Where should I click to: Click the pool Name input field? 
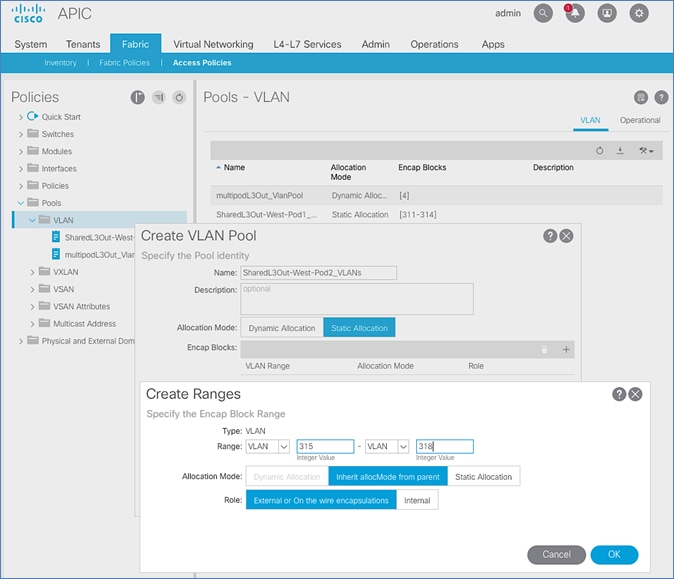pos(319,273)
